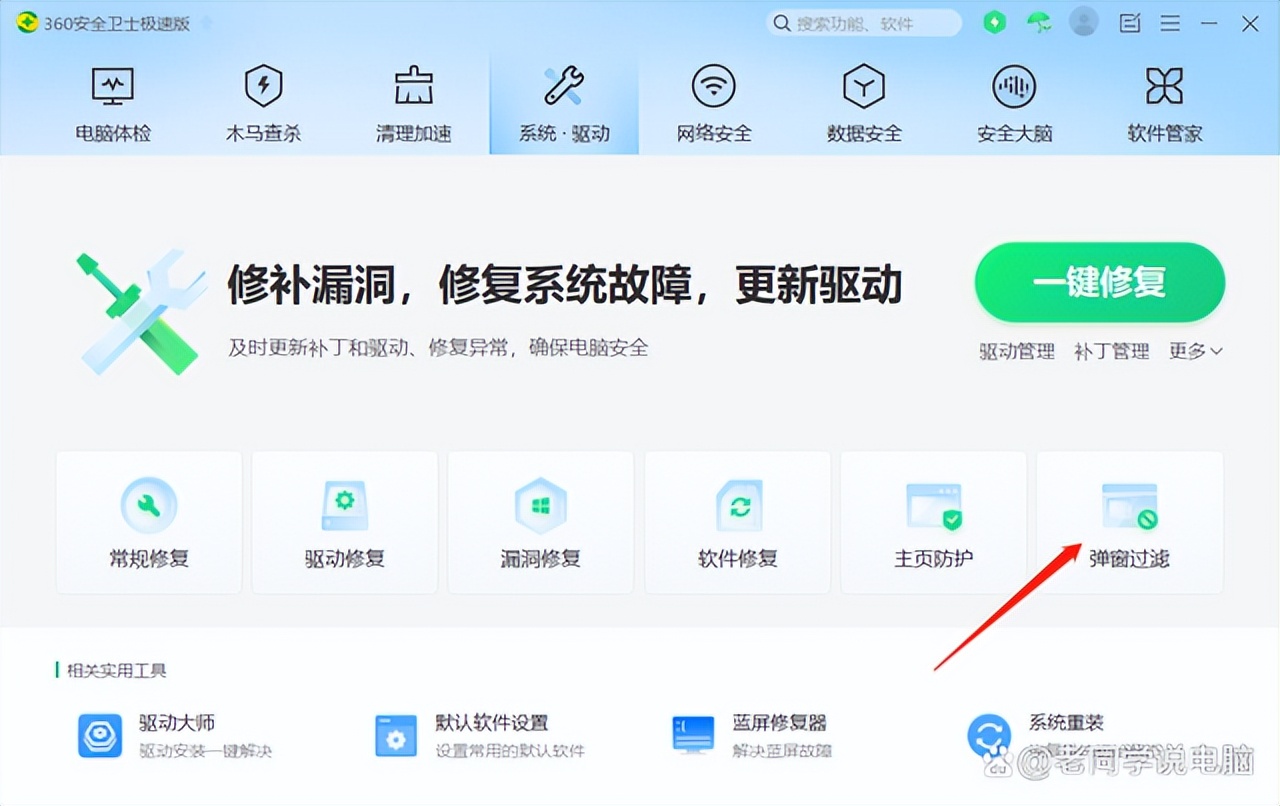The width and height of the screenshot is (1280, 806).
Task: Open 软件修复 icon card
Action: point(738,522)
